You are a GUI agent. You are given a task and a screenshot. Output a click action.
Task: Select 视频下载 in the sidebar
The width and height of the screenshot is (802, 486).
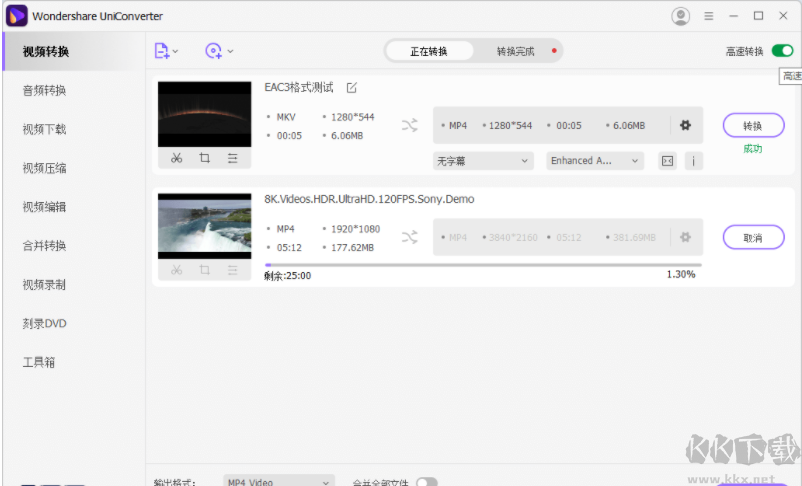(x=45, y=129)
